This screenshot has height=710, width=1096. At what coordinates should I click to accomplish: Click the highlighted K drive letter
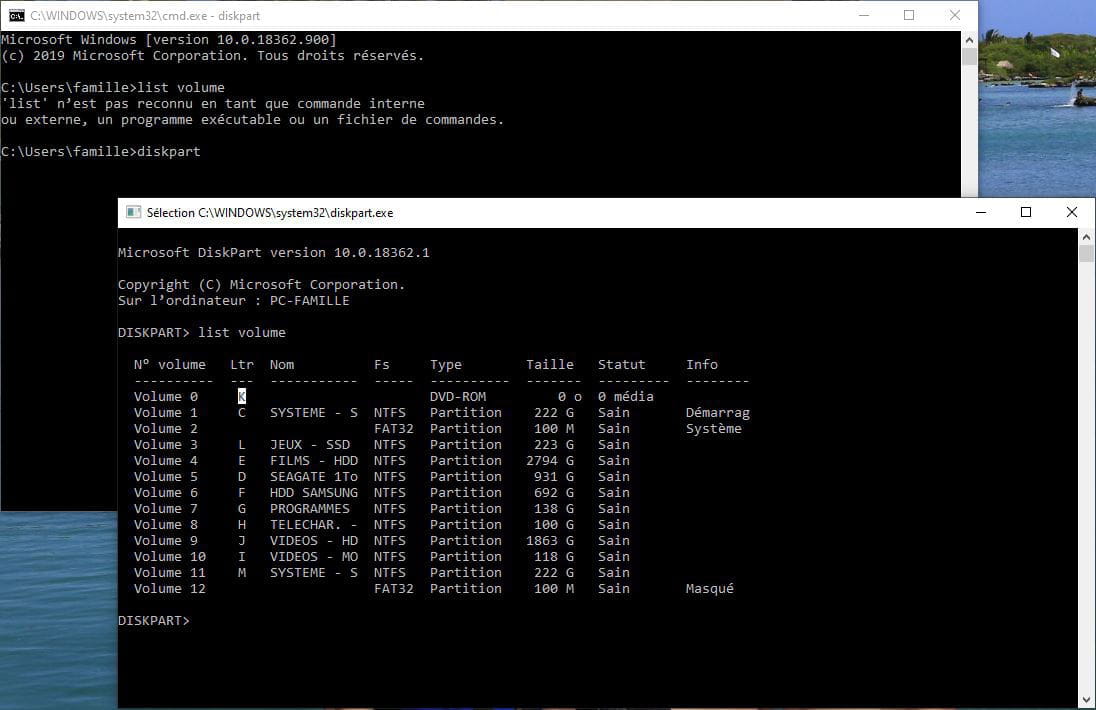pyautogui.click(x=242, y=396)
